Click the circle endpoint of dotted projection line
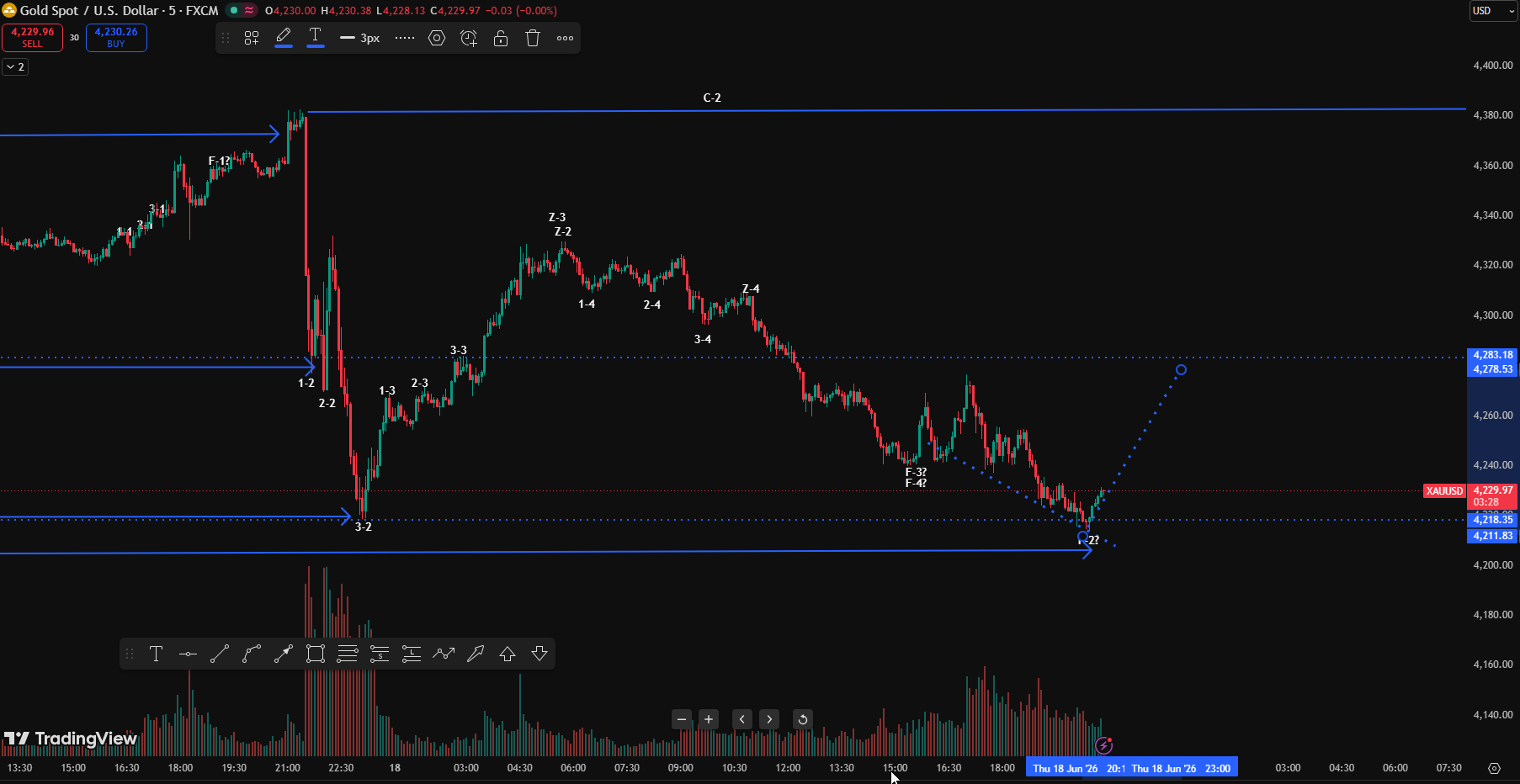Image resolution: width=1520 pixels, height=784 pixels. (1182, 370)
